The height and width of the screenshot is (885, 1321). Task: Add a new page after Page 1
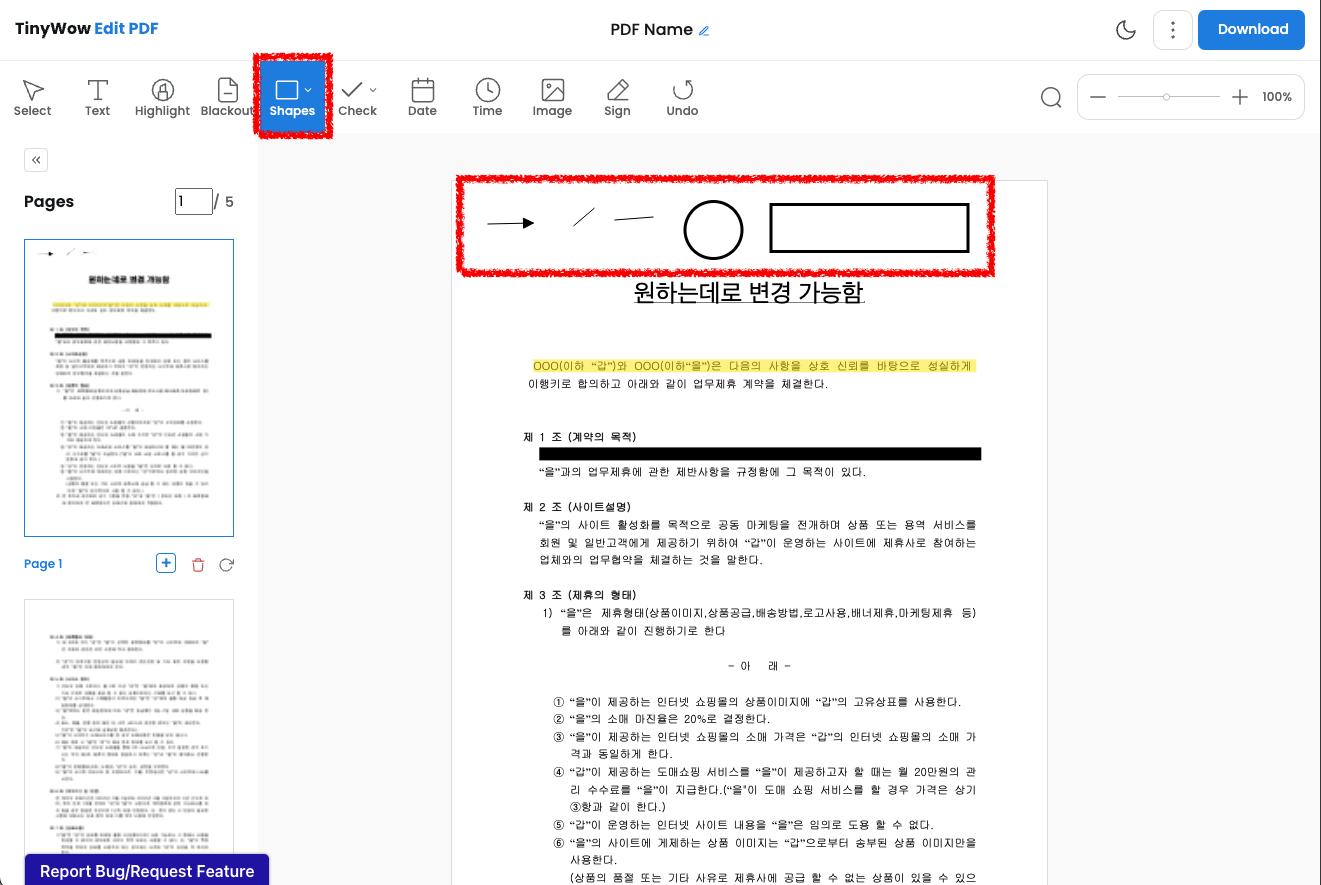pyautogui.click(x=166, y=563)
